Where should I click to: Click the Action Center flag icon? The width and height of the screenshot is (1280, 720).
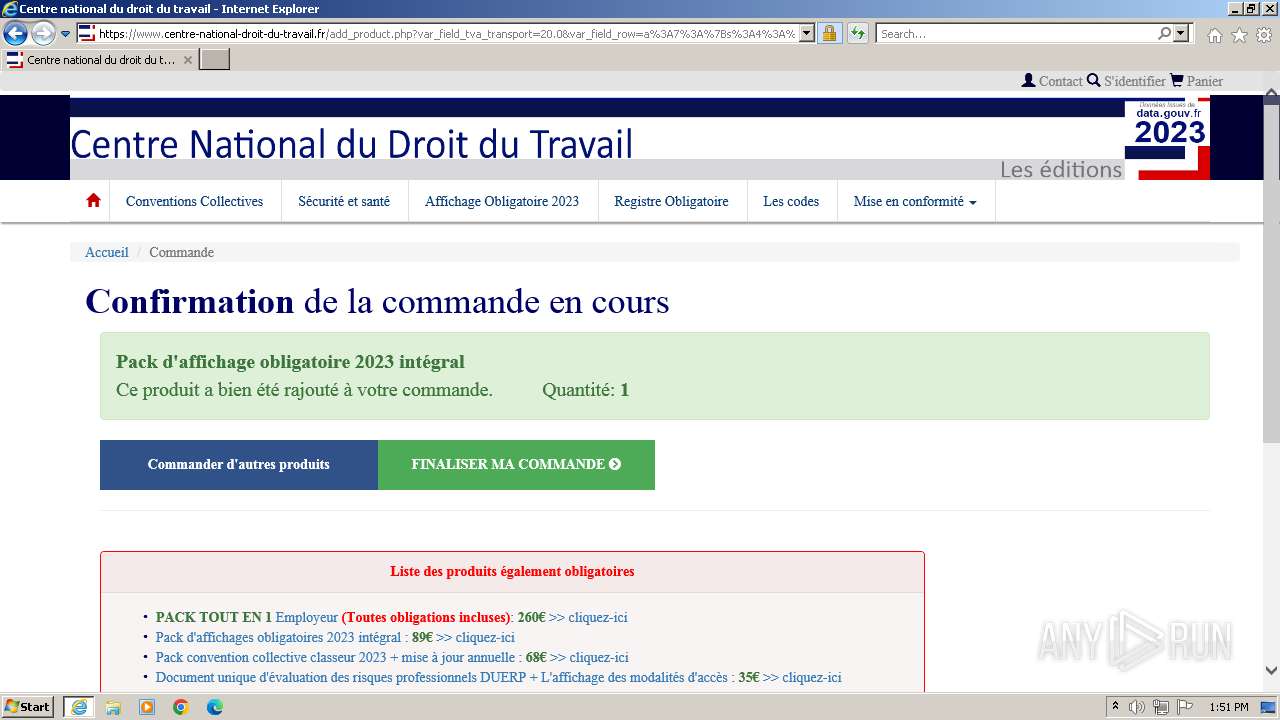[1184, 707]
